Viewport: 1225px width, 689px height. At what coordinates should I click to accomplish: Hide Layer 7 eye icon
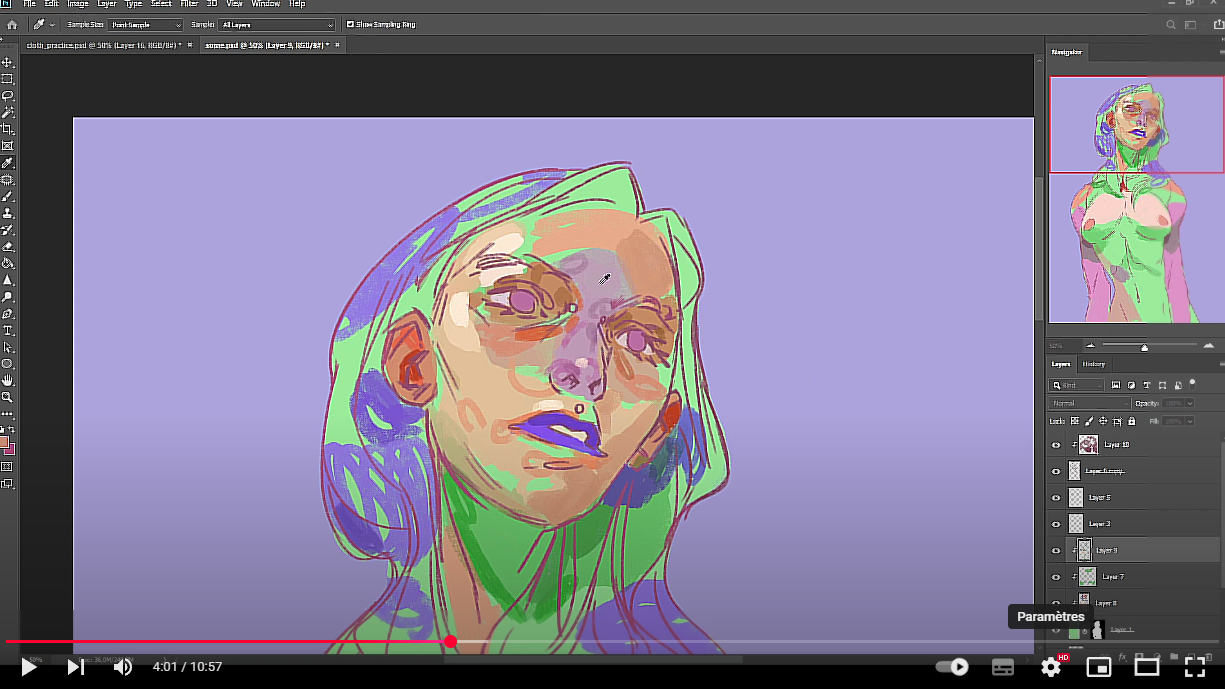pyautogui.click(x=1056, y=577)
